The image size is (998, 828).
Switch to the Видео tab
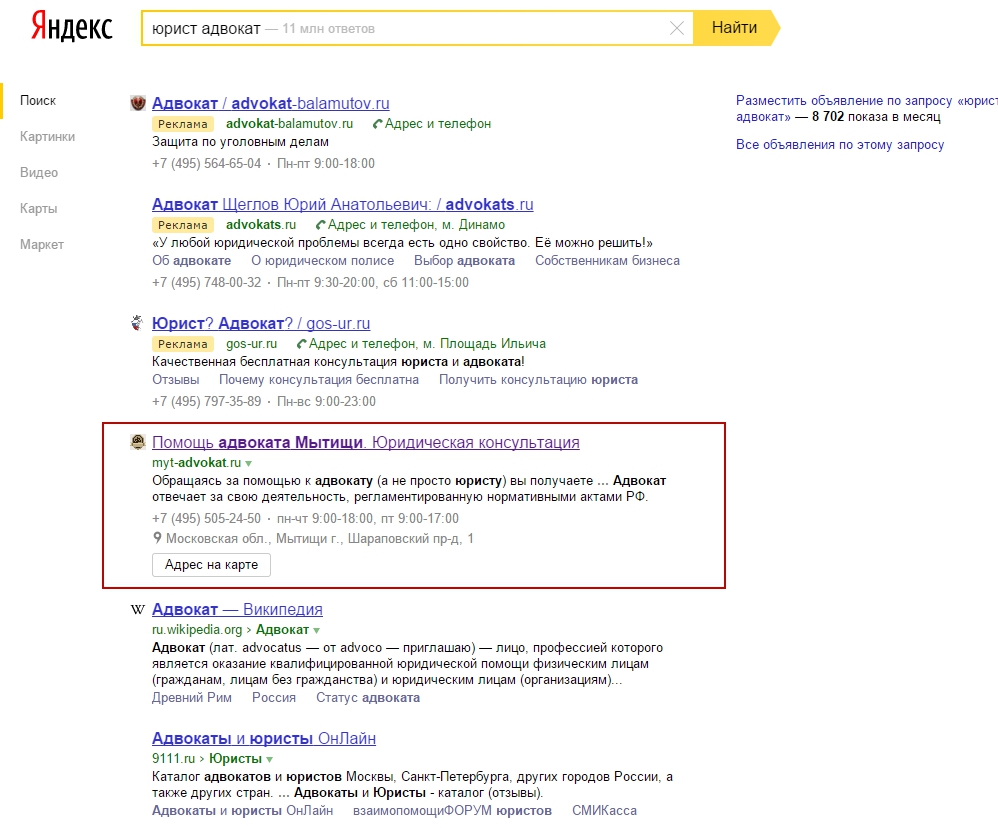[x=39, y=172]
